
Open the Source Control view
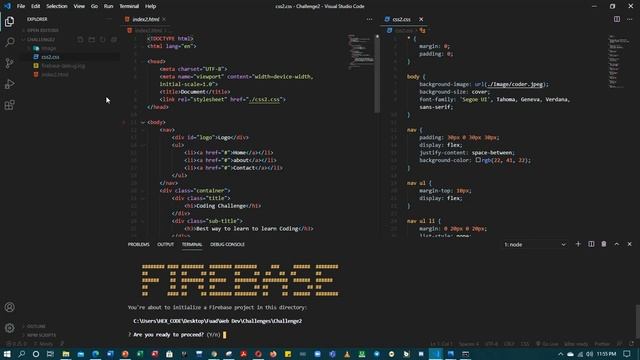pos(9,63)
